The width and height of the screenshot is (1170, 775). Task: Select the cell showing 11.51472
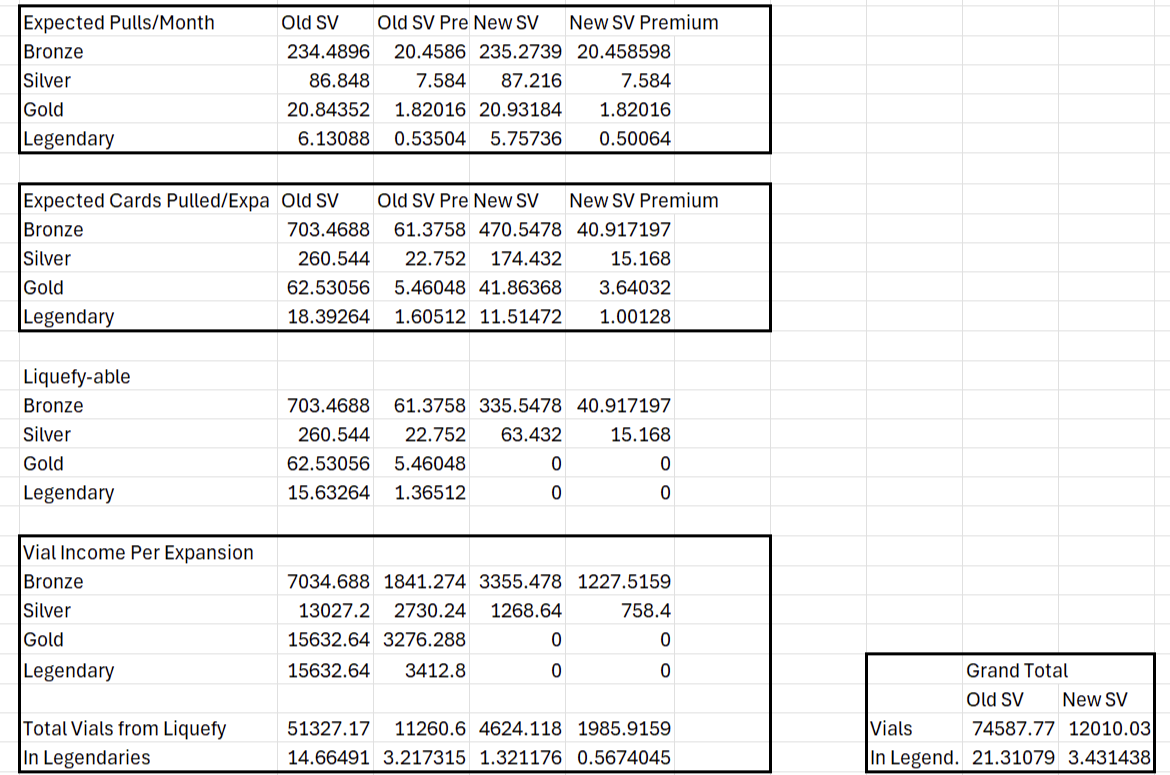click(x=518, y=318)
